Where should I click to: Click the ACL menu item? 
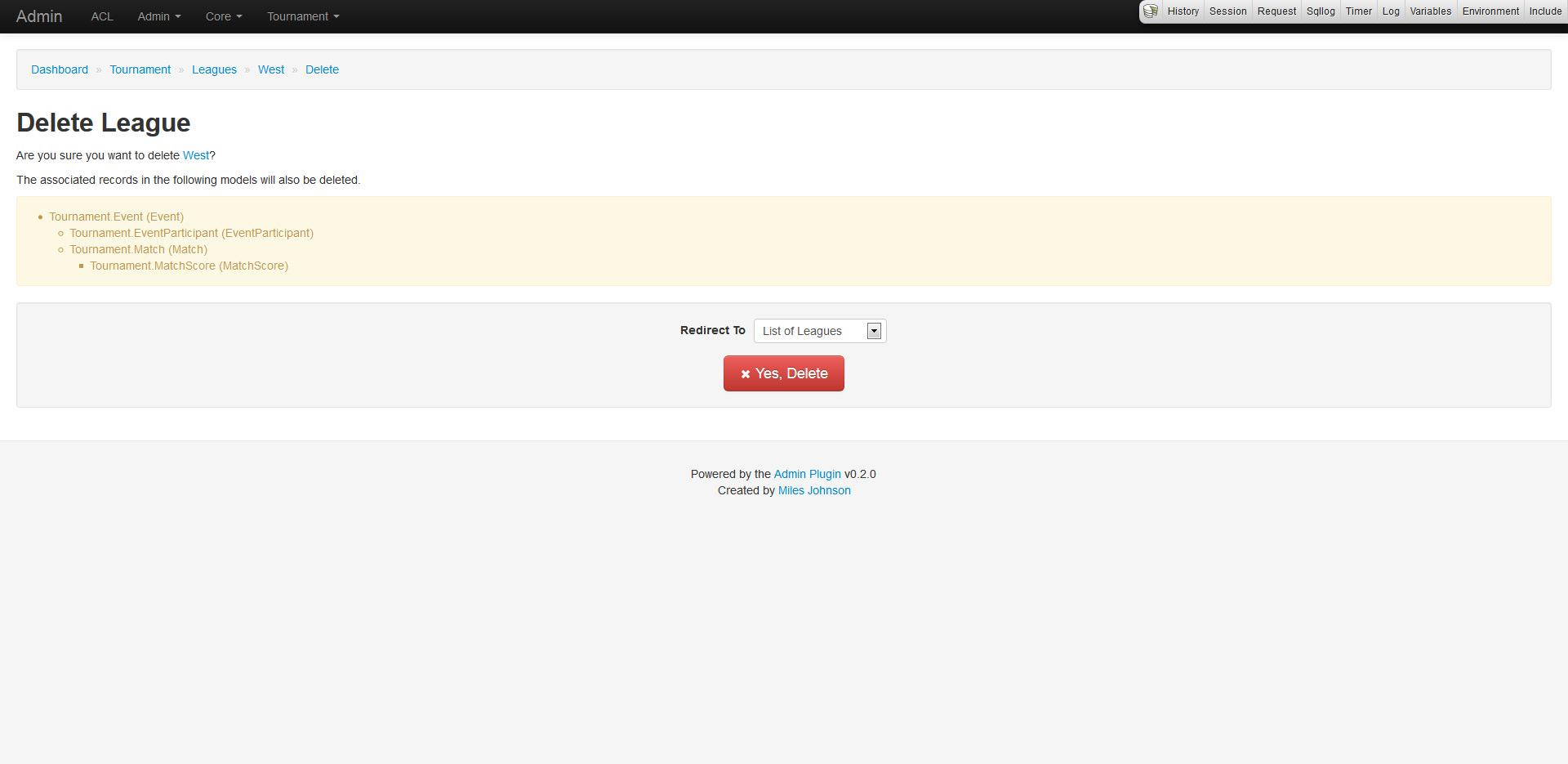pyautogui.click(x=102, y=16)
